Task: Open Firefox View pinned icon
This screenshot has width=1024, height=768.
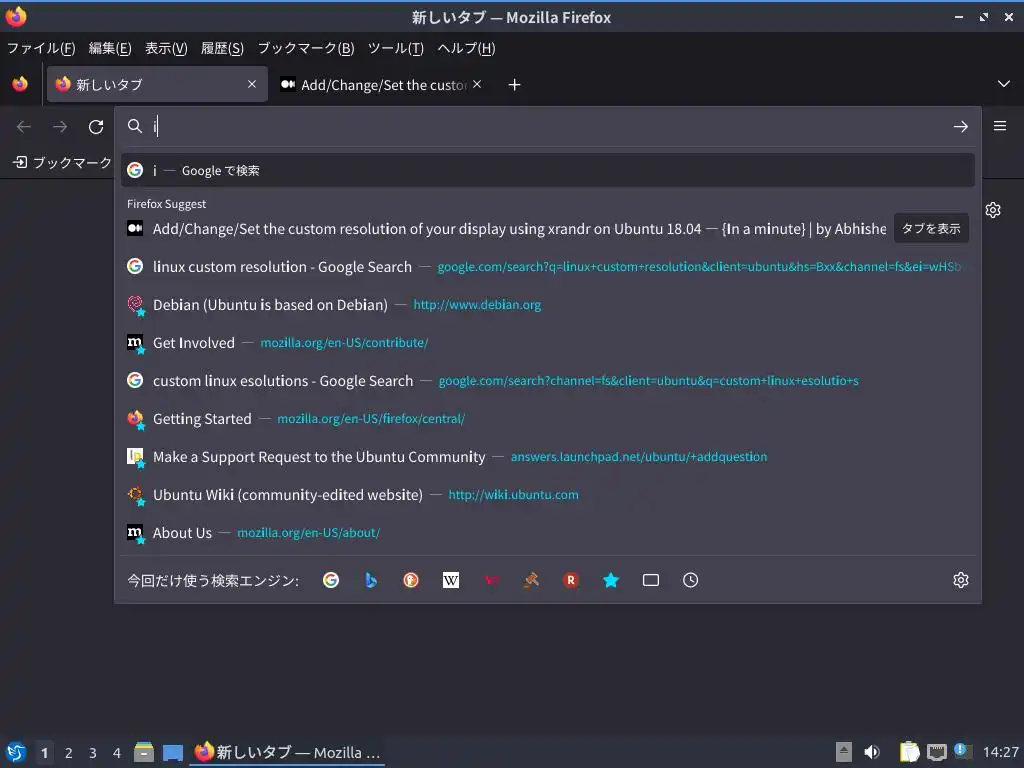Action: pos(20,84)
